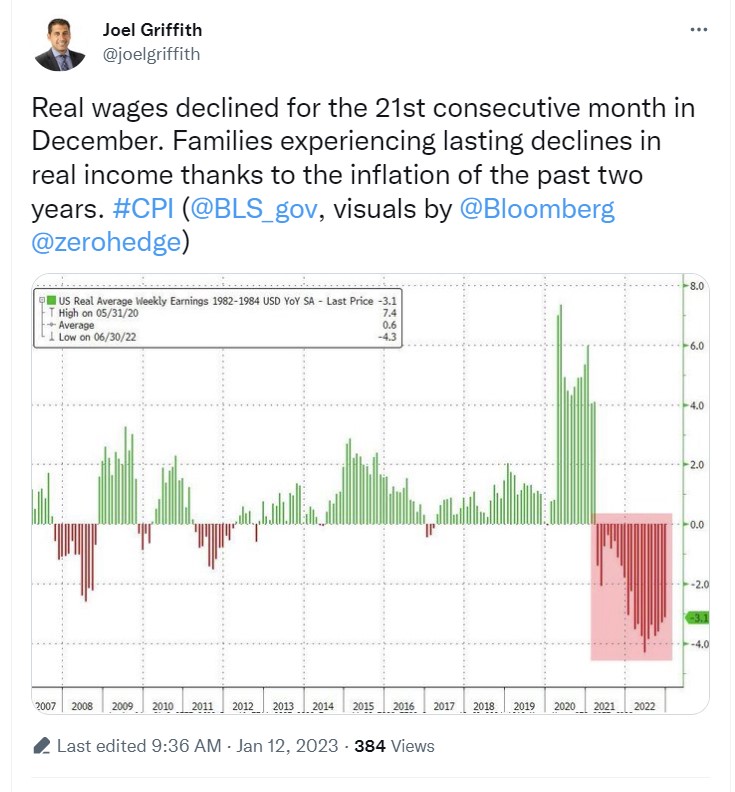Open the #CPI hashtag
This screenshot has height=792, width=735.
[x=143, y=209]
